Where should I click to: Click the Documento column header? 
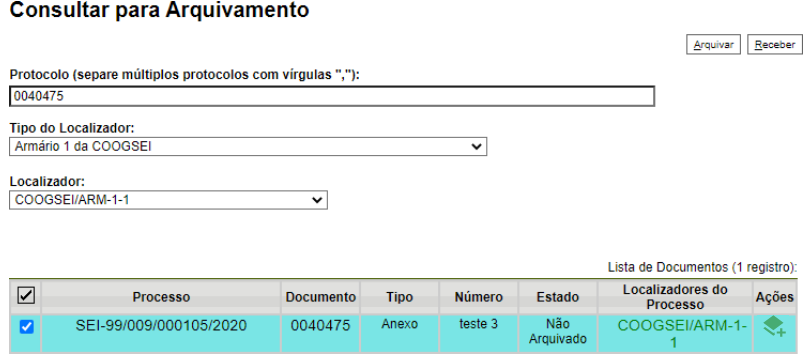pyautogui.click(x=320, y=297)
